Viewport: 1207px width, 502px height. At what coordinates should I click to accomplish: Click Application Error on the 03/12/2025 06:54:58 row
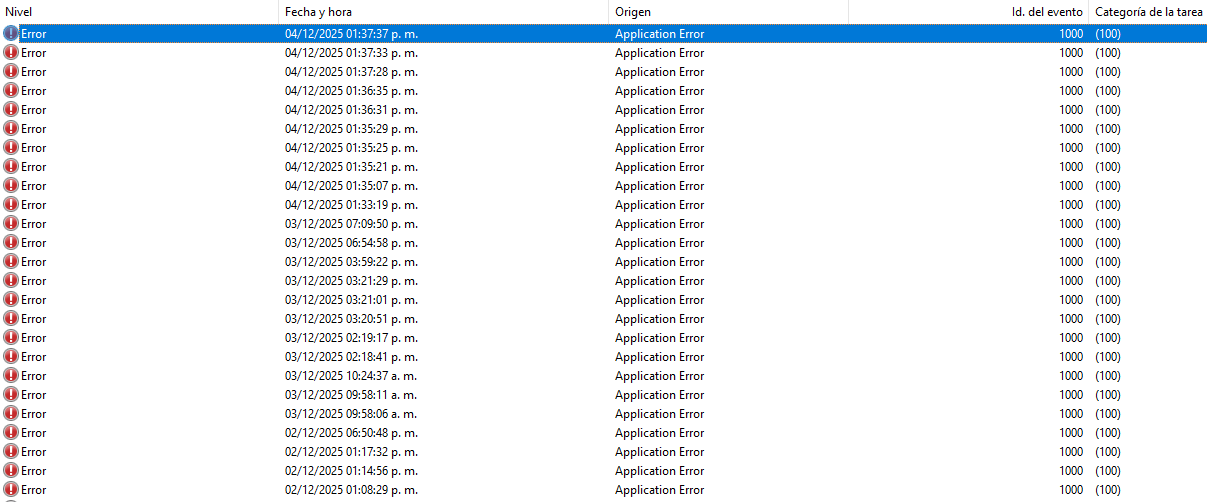(x=659, y=243)
